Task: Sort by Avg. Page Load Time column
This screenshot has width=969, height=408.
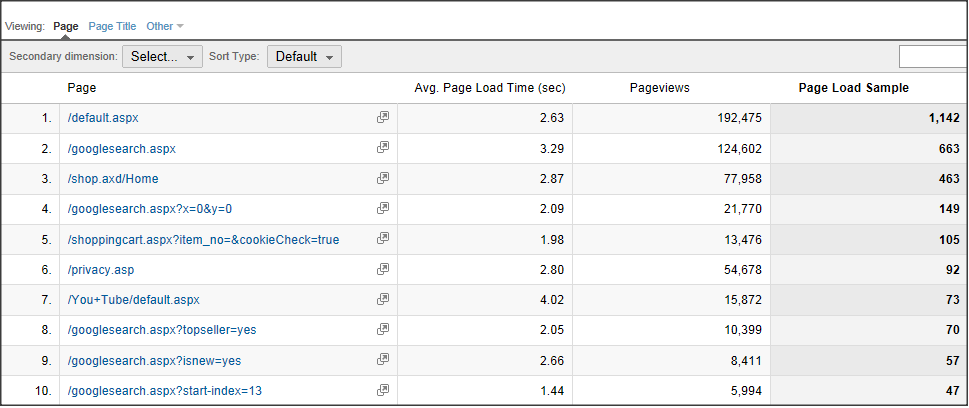Action: [x=489, y=88]
